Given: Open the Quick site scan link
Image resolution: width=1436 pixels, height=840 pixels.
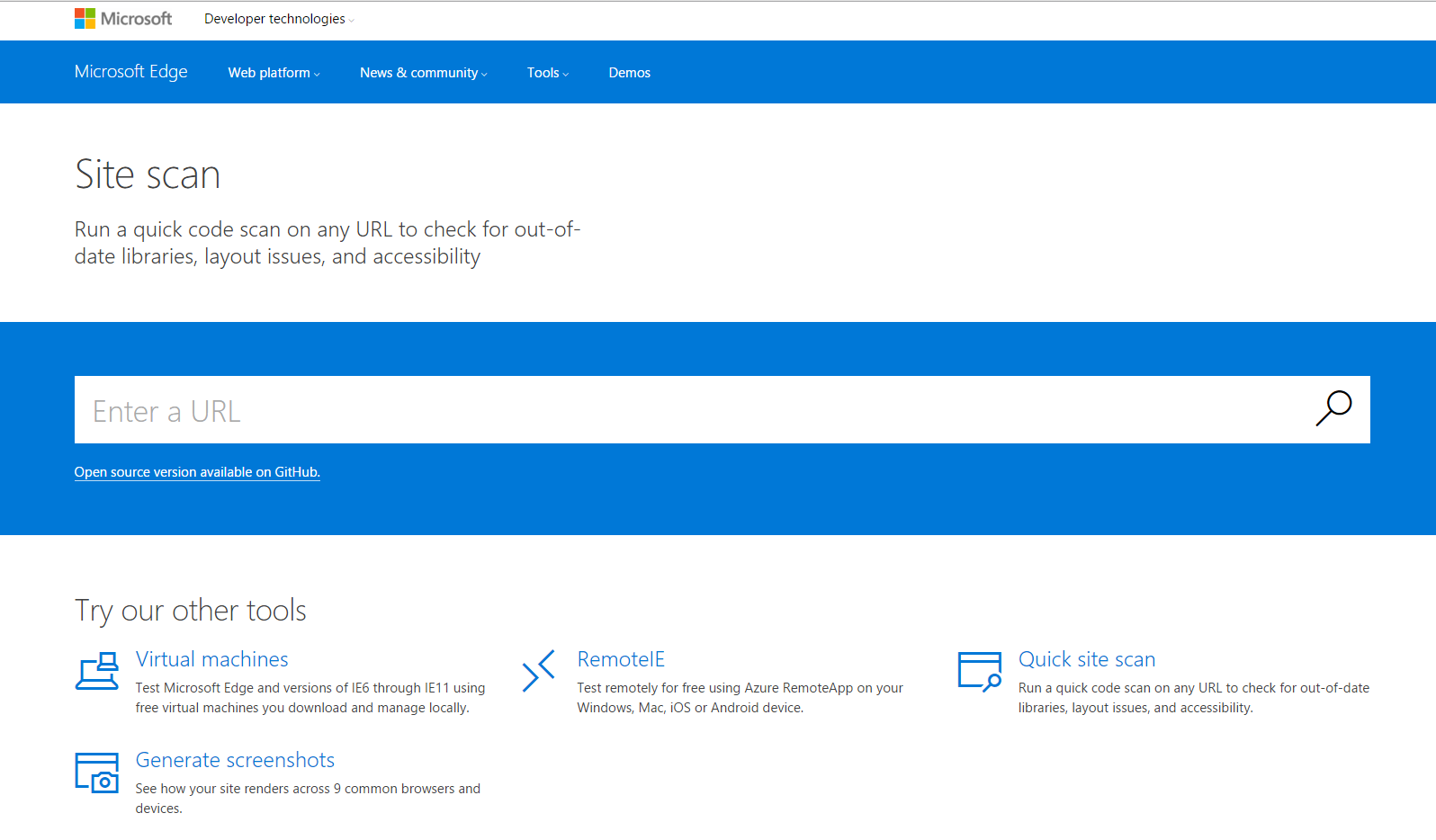Looking at the screenshot, I should click(x=1087, y=659).
